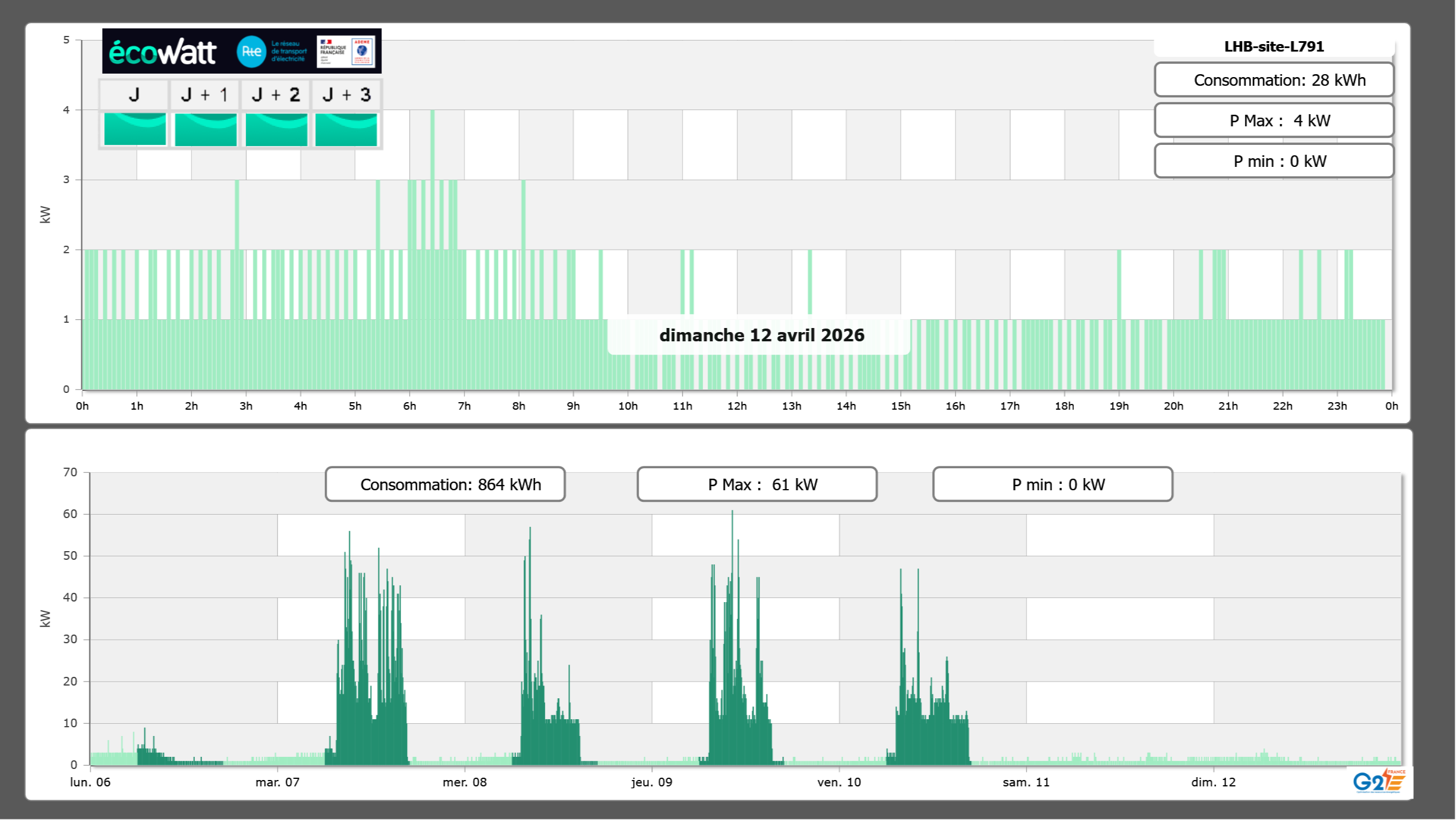The image size is (1456, 820).
Task: Click the green signal under J
Action: tap(135, 129)
